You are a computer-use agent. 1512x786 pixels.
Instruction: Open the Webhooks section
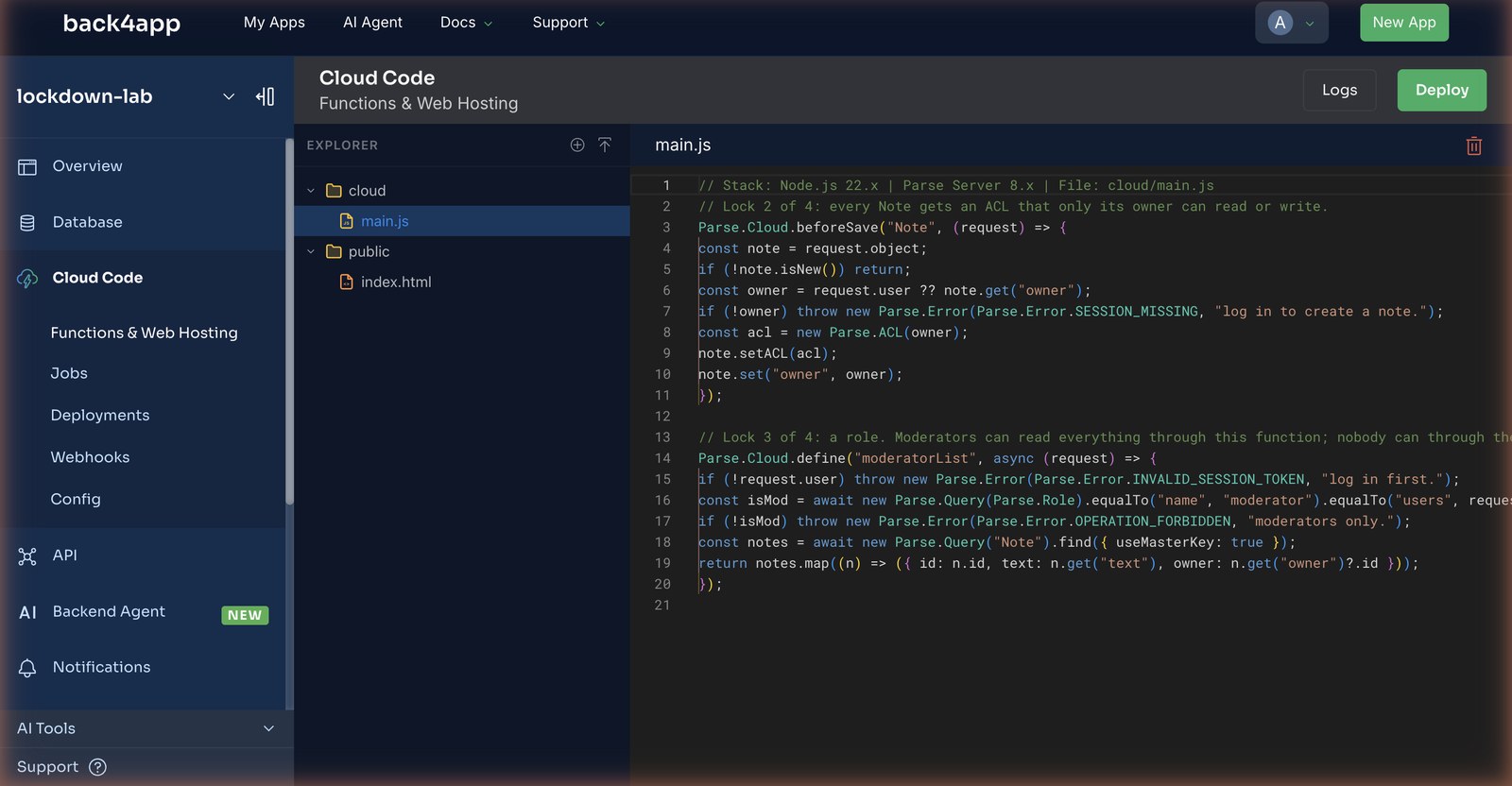90,457
